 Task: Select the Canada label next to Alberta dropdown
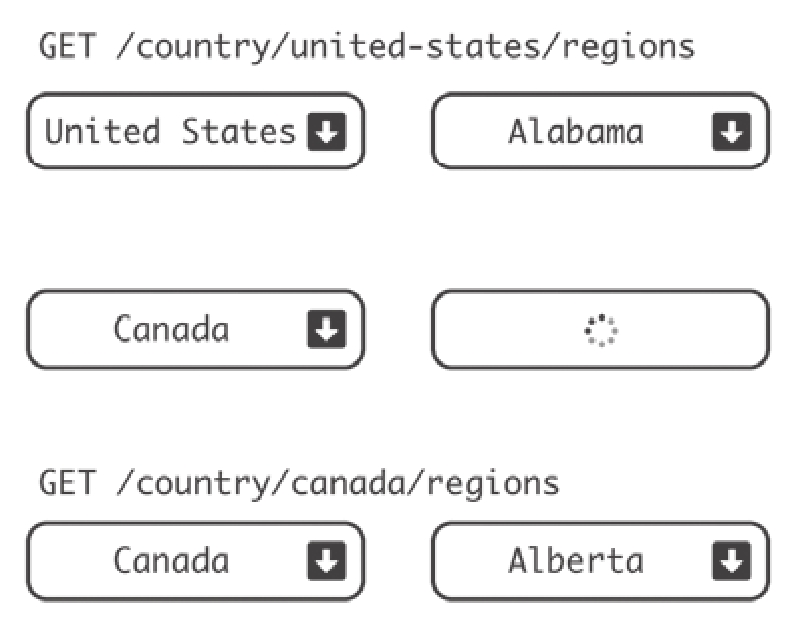[x=171, y=561]
